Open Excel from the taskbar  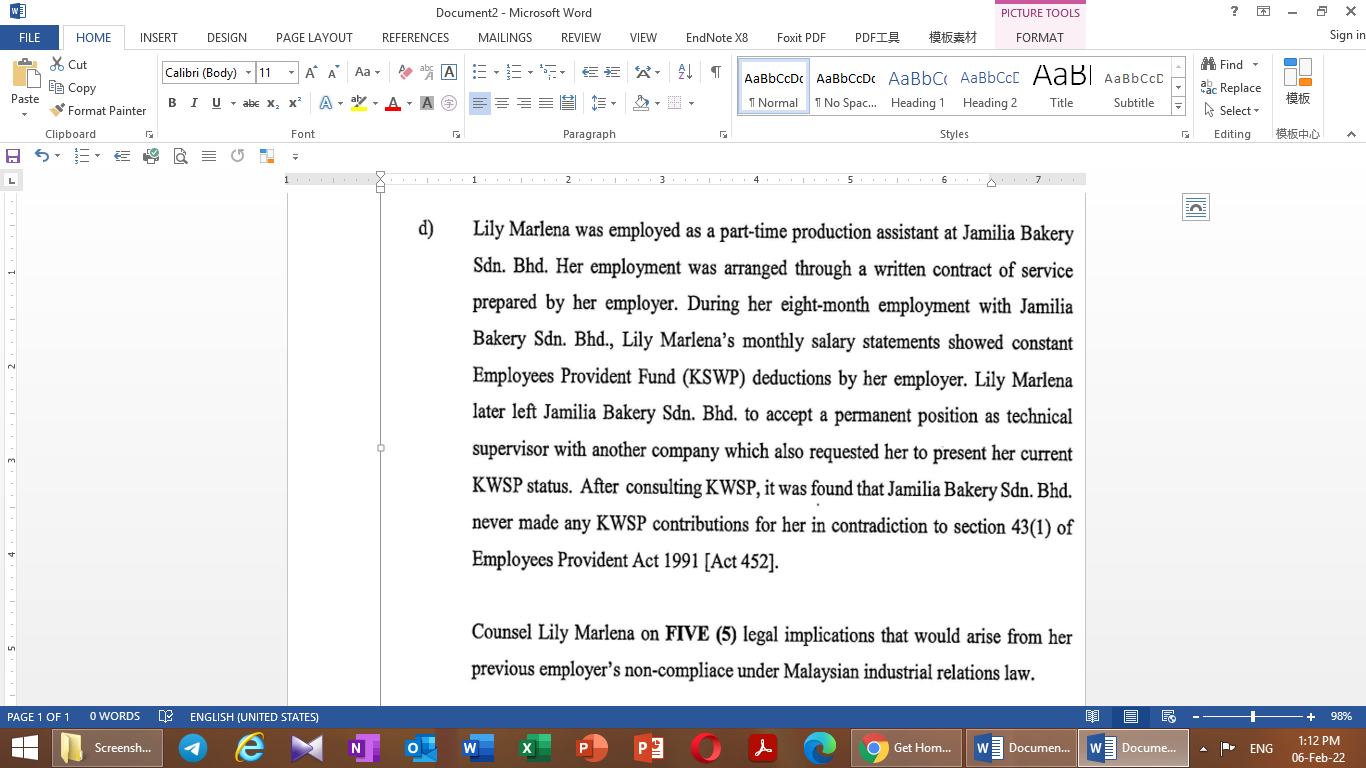(x=534, y=747)
